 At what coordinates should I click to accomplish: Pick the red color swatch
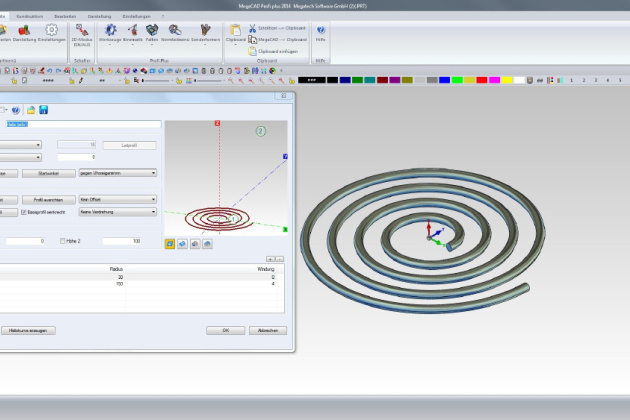coord(480,79)
